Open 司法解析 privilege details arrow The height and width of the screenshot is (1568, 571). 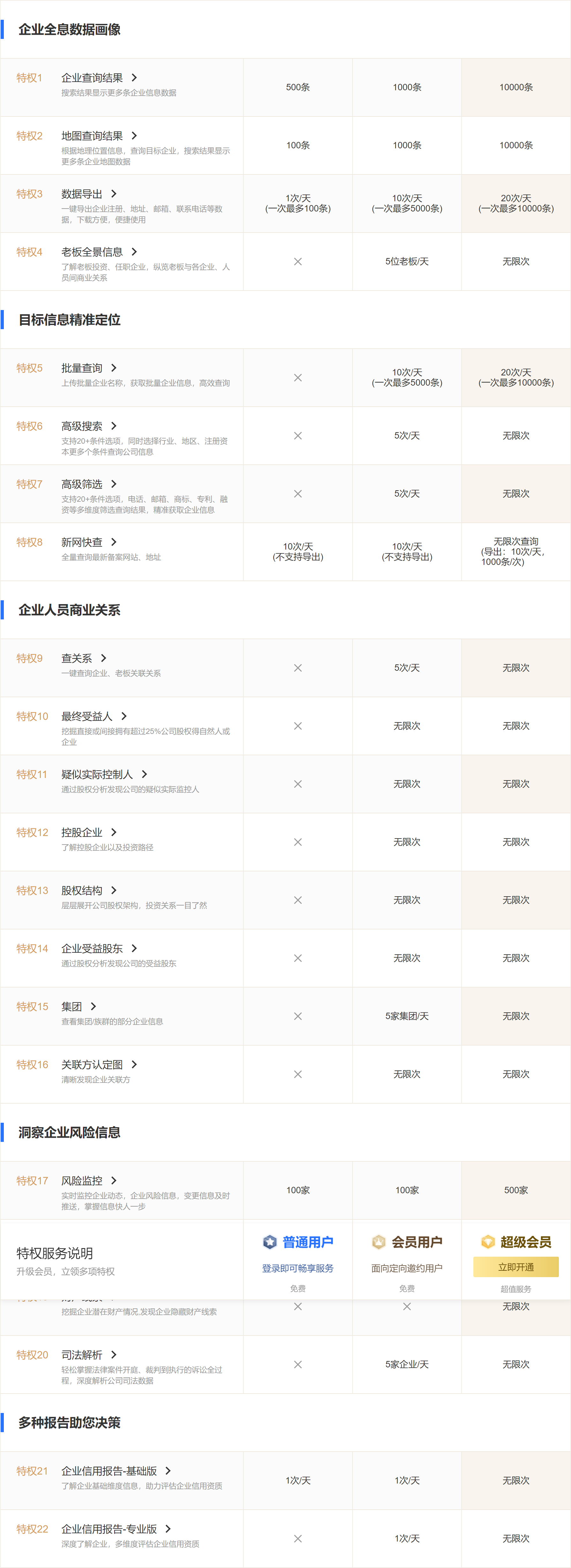point(114,1355)
